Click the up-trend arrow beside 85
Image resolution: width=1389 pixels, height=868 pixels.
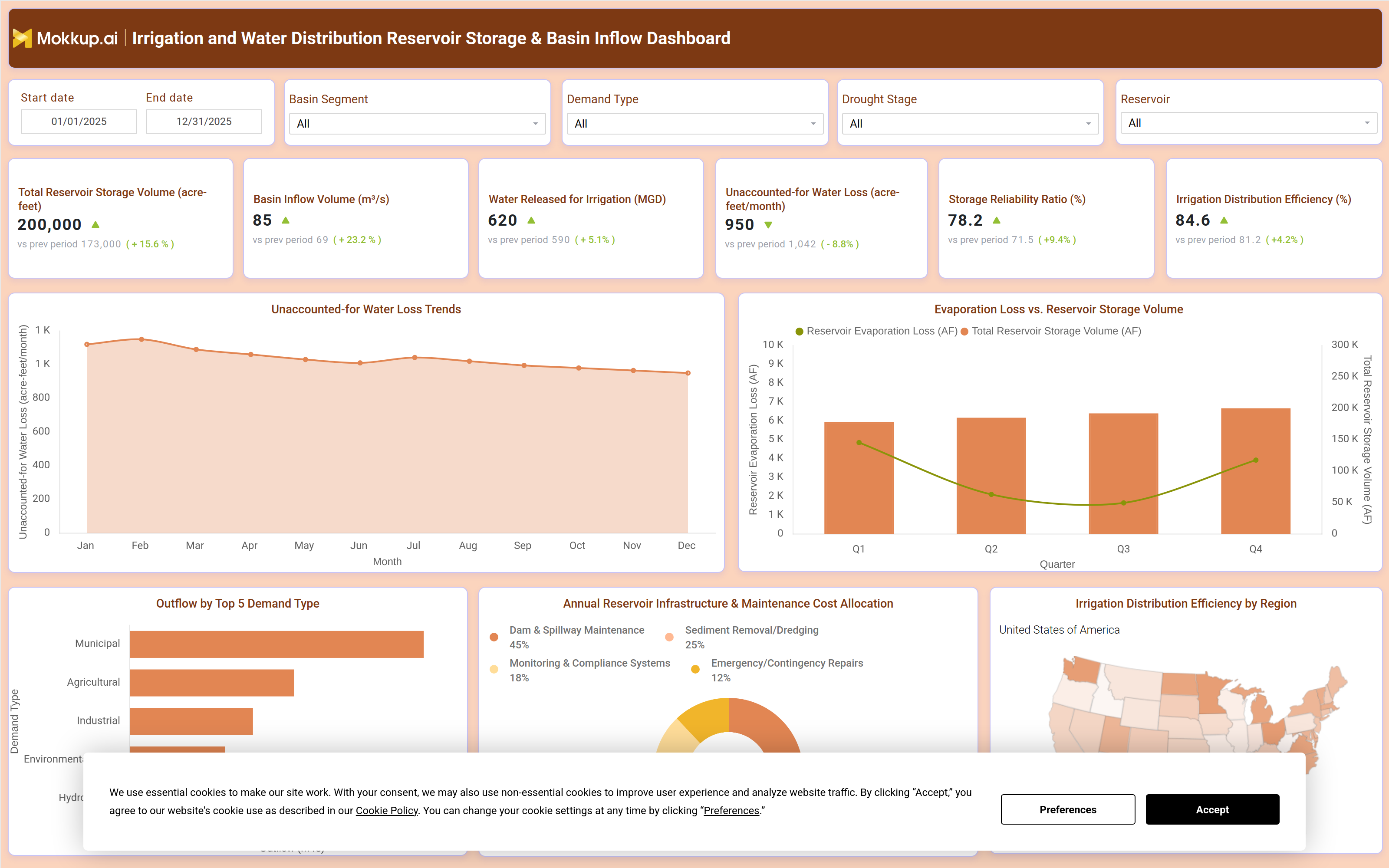285,220
